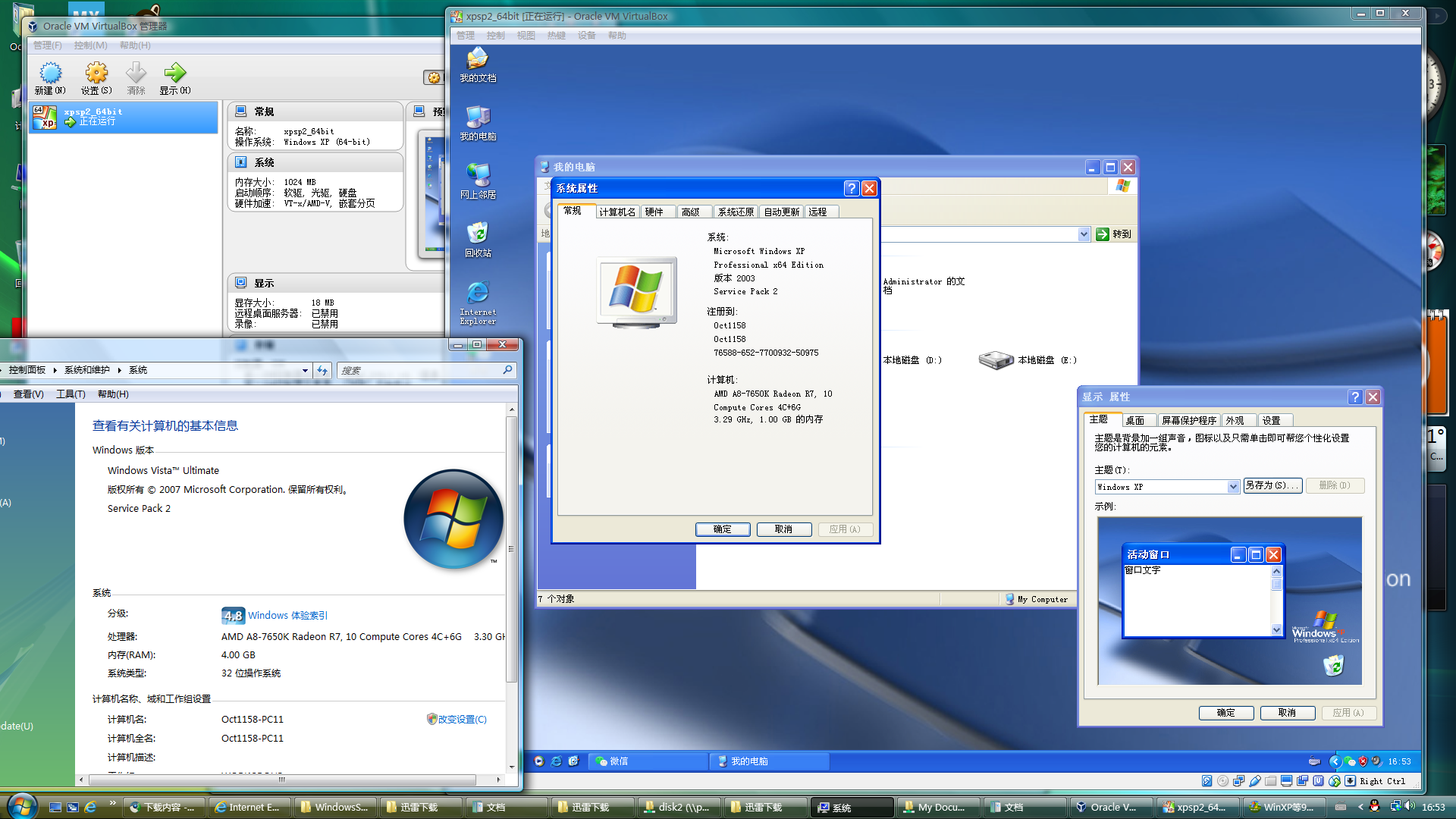Switch to 自动更新 tab in 系统属性
The width and height of the screenshot is (1456, 819).
coord(781,212)
